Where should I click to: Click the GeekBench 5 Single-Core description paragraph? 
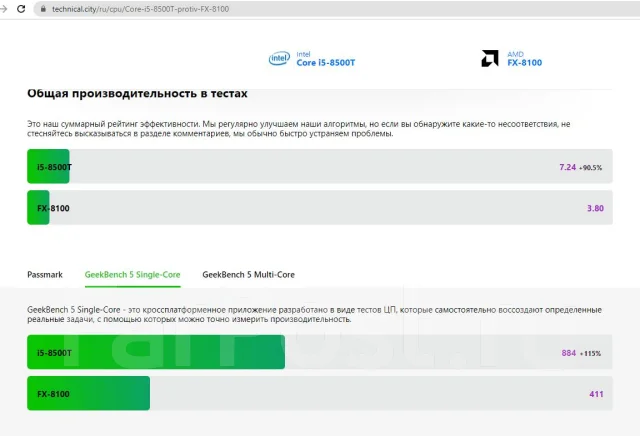(x=314, y=314)
